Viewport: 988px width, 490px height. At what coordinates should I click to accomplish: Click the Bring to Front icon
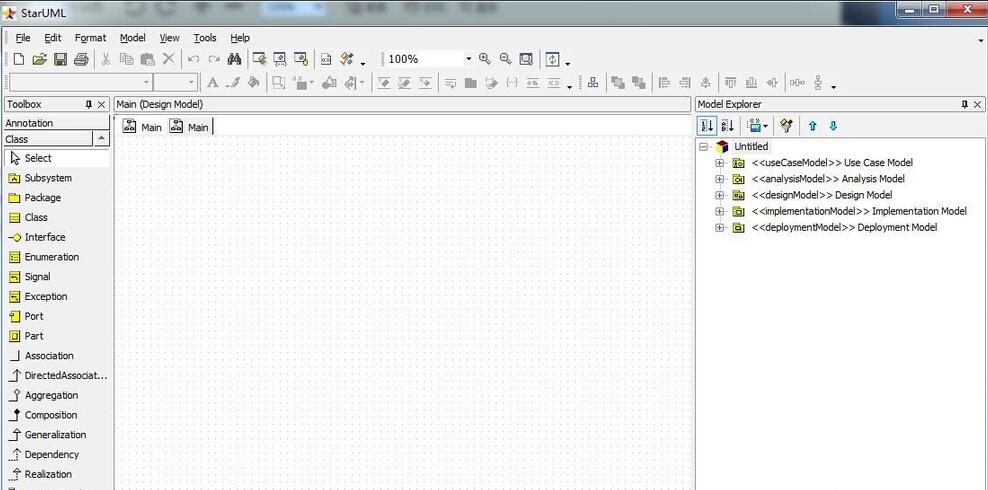618,83
